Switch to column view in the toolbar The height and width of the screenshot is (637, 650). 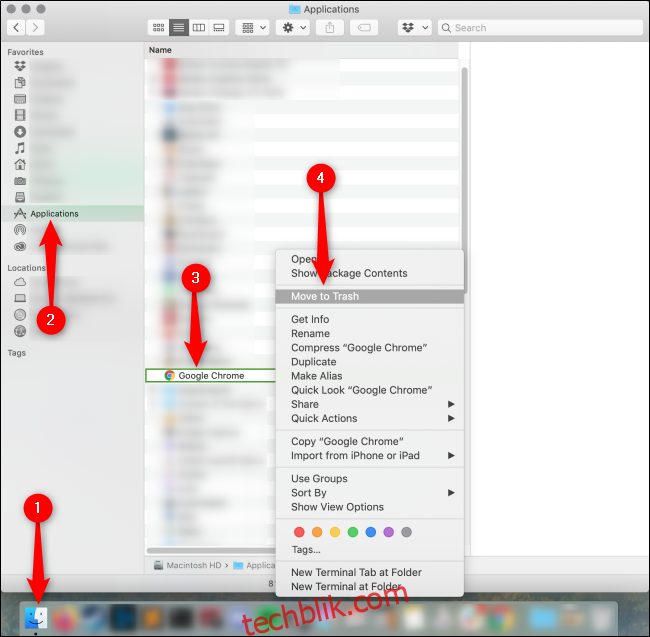pyautogui.click(x=199, y=28)
